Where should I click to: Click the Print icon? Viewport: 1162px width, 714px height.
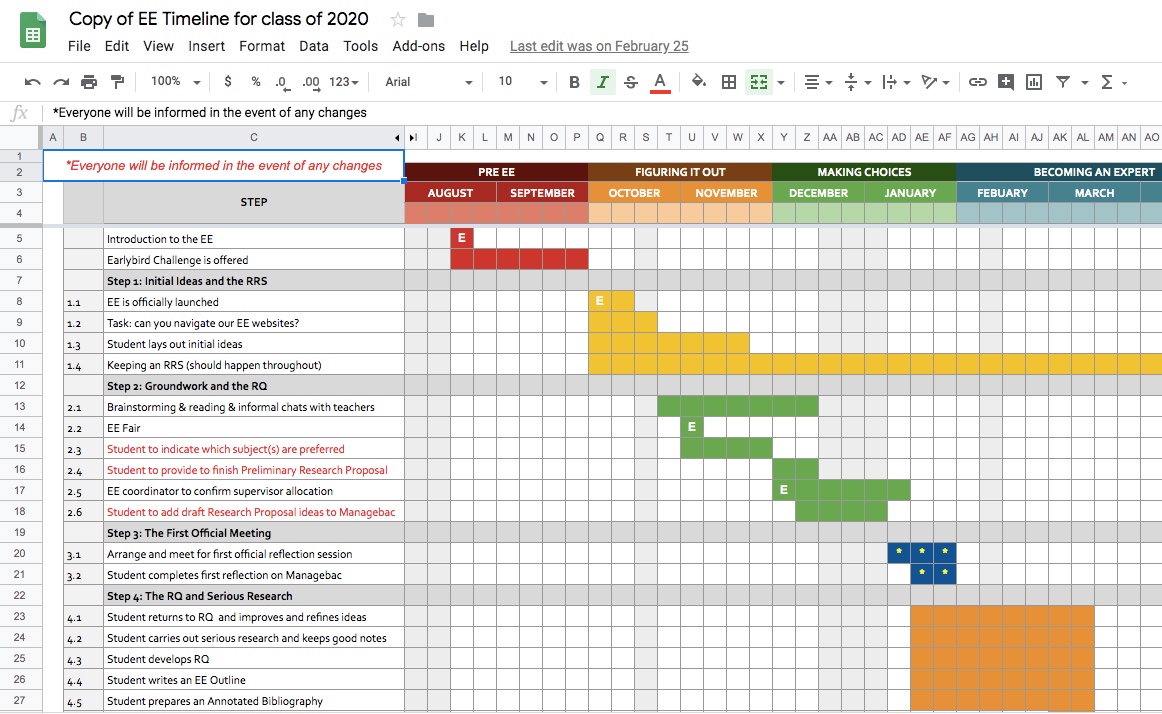click(x=89, y=82)
